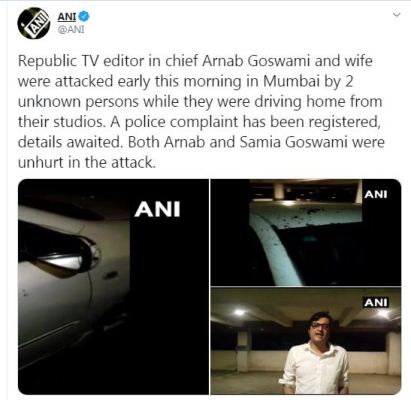This screenshot has height=400, width=411.
Task: Open the splattered car roof photo
Action: coord(306,232)
